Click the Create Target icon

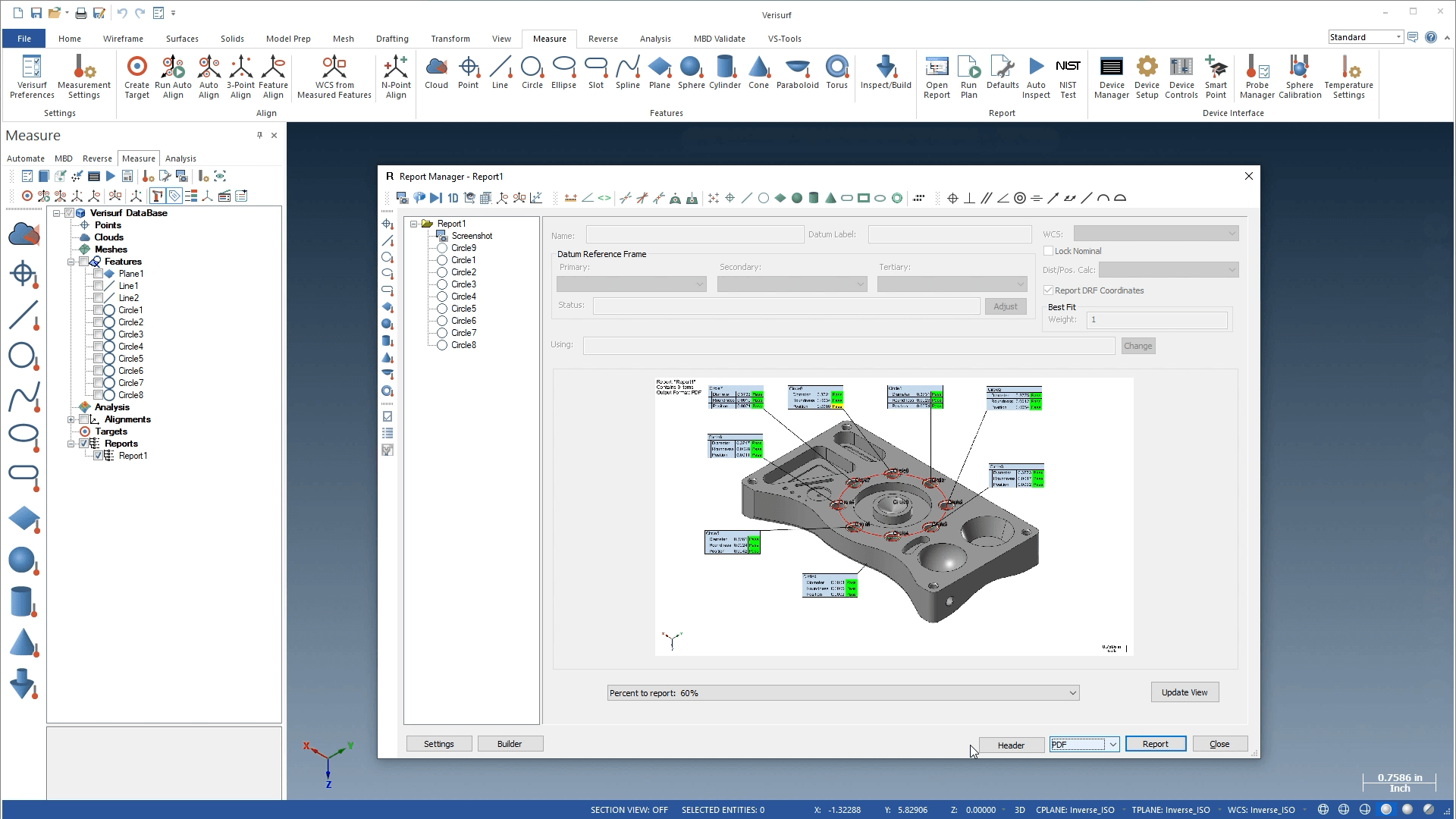[136, 77]
